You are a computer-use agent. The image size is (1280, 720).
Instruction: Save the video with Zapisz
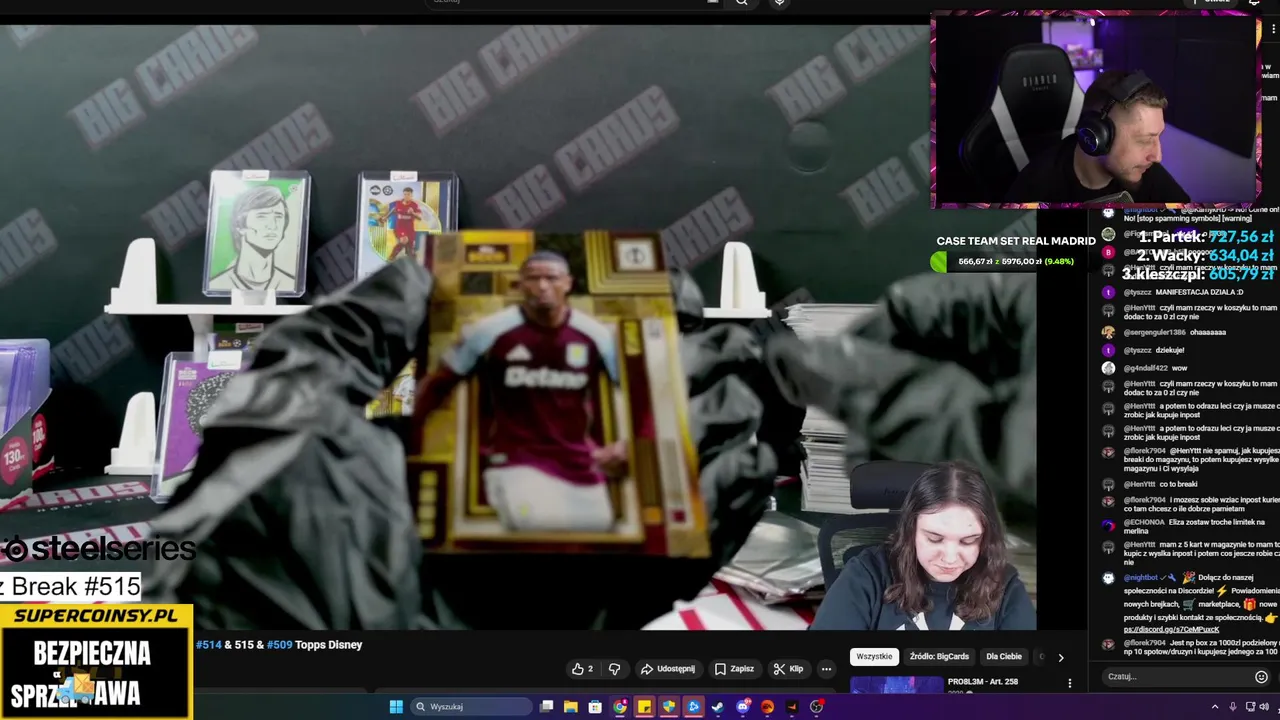point(734,669)
